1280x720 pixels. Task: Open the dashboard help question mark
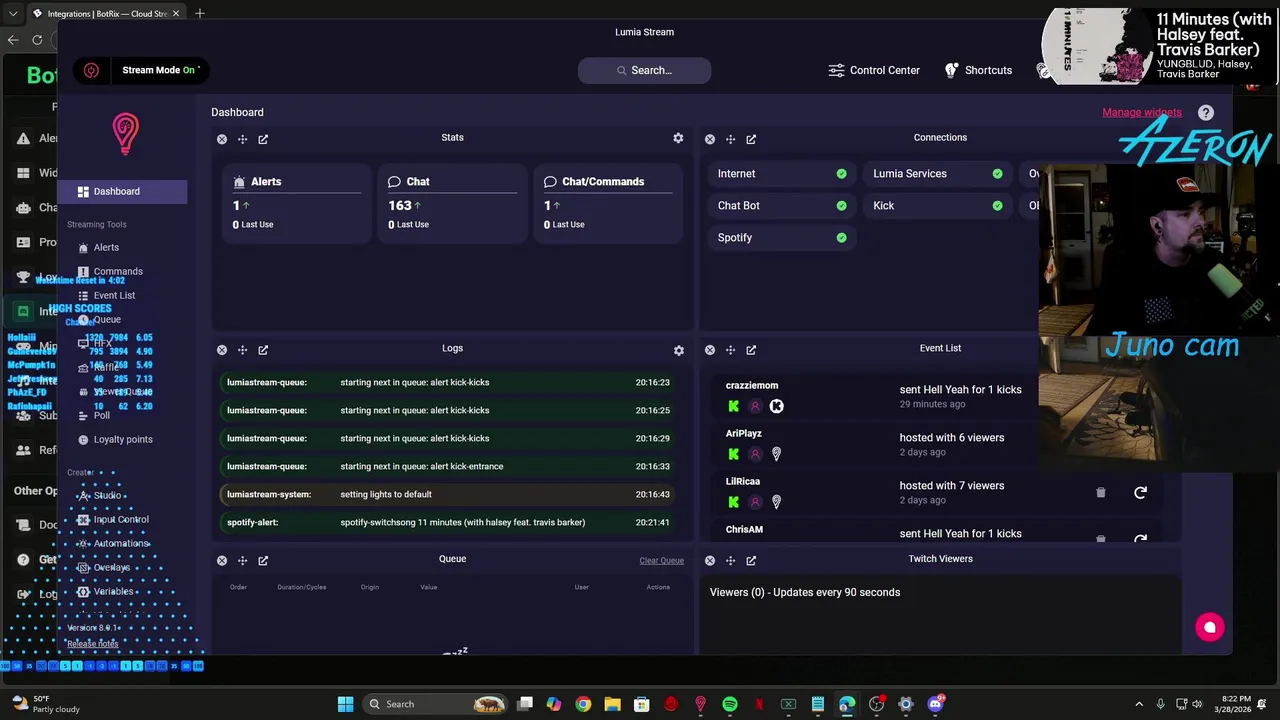[1206, 113]
